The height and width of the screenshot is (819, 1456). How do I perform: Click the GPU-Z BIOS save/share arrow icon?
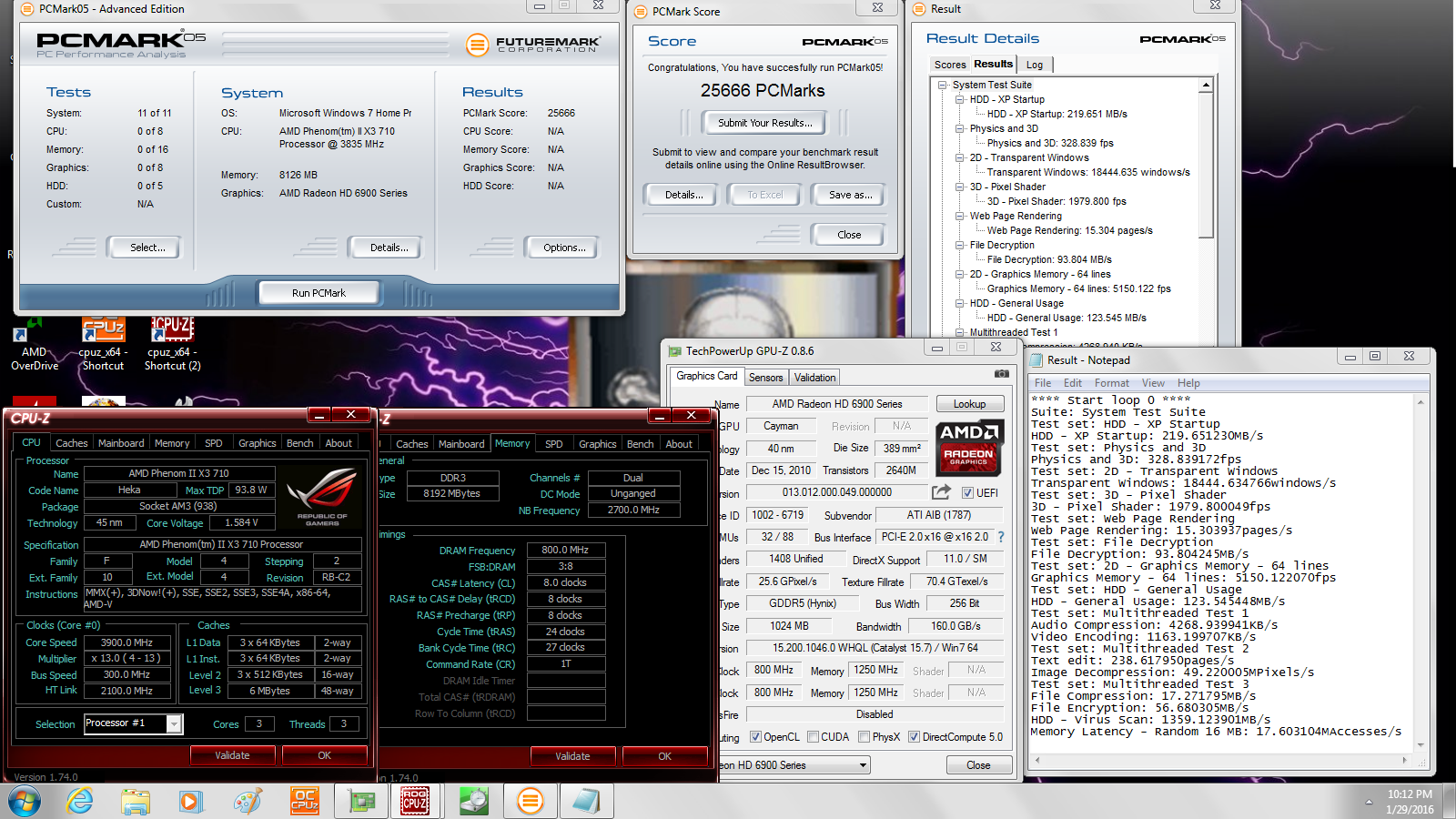(942, 491)
